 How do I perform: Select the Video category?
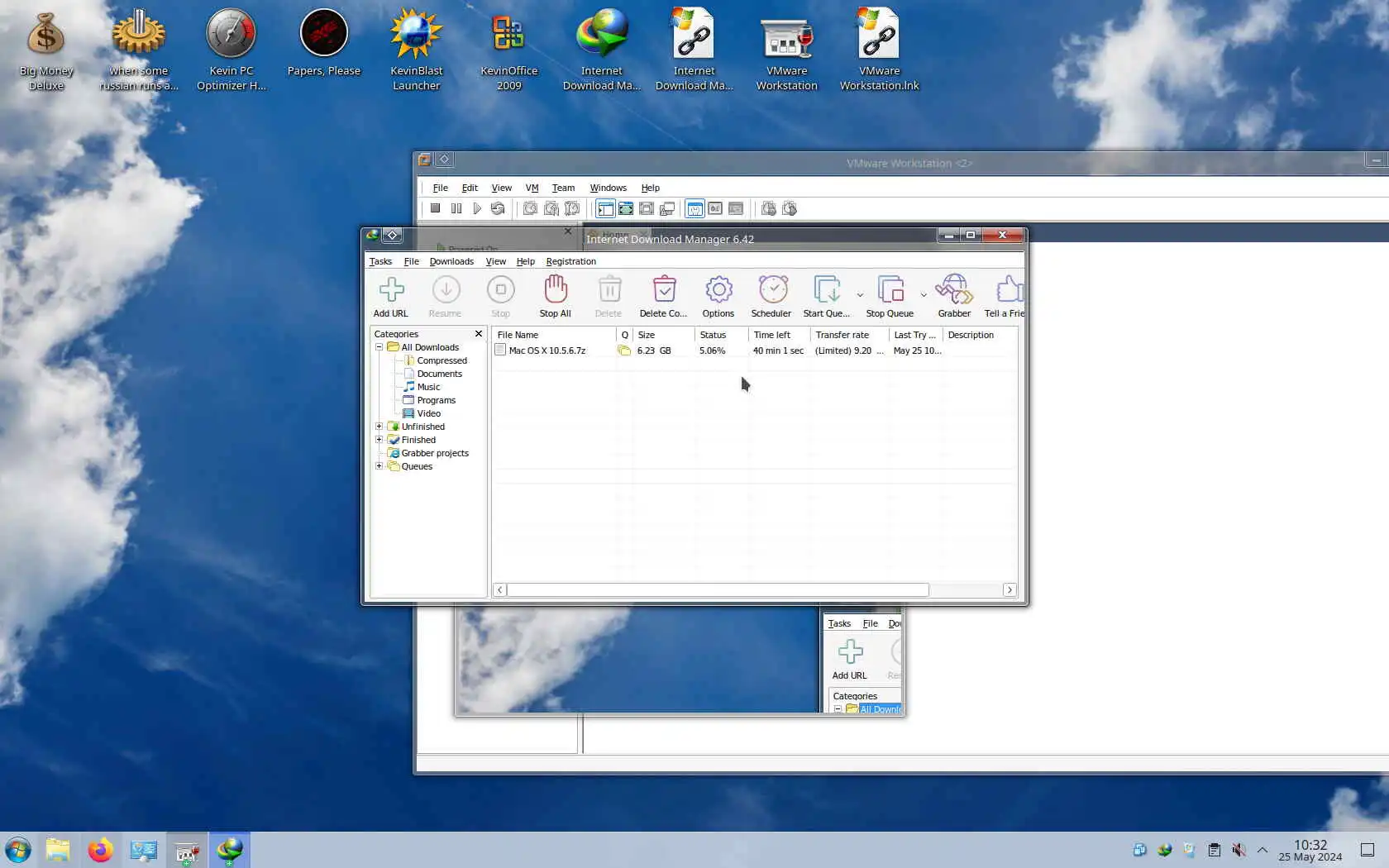(428, 413)
